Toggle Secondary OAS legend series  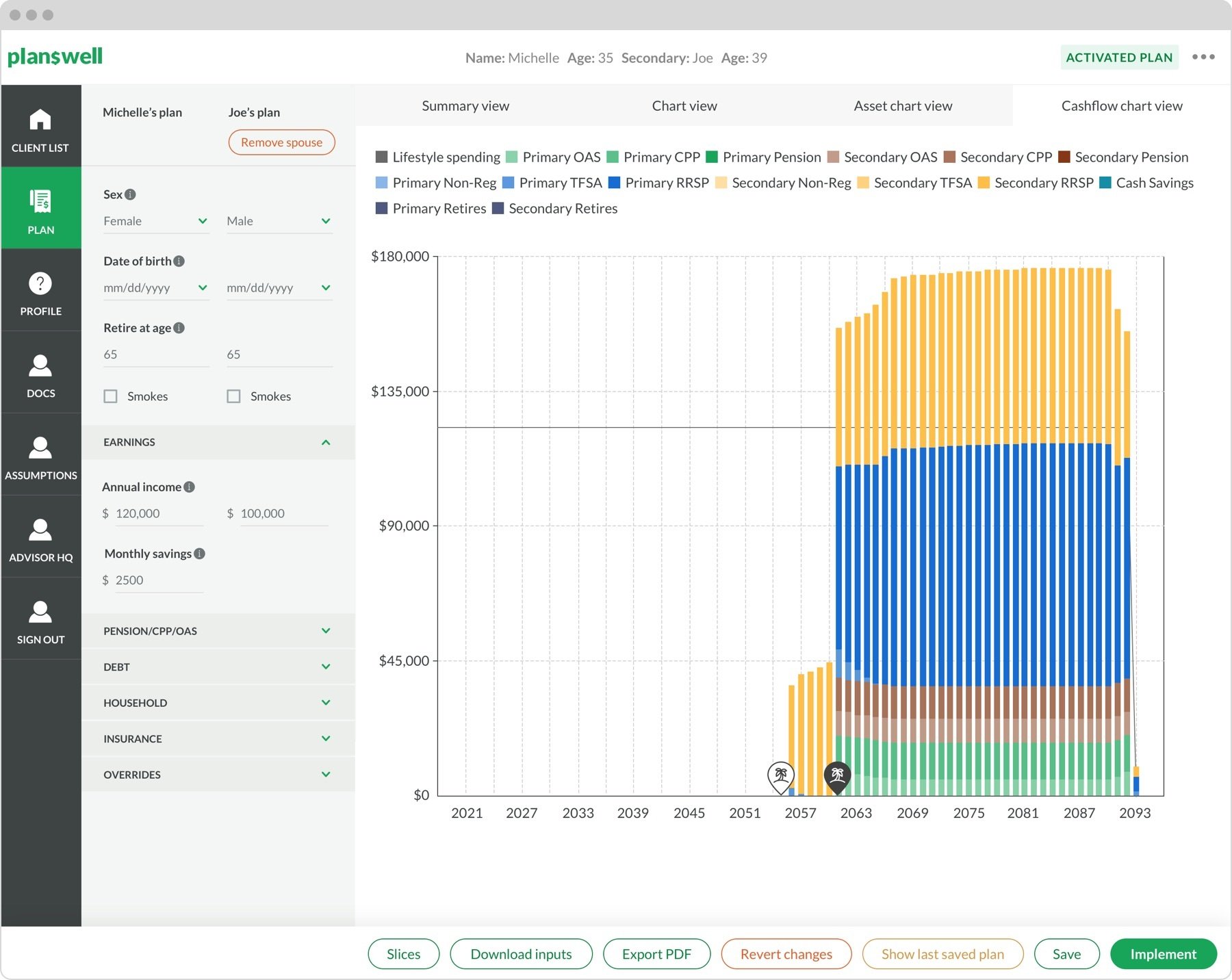pos(882,157)
